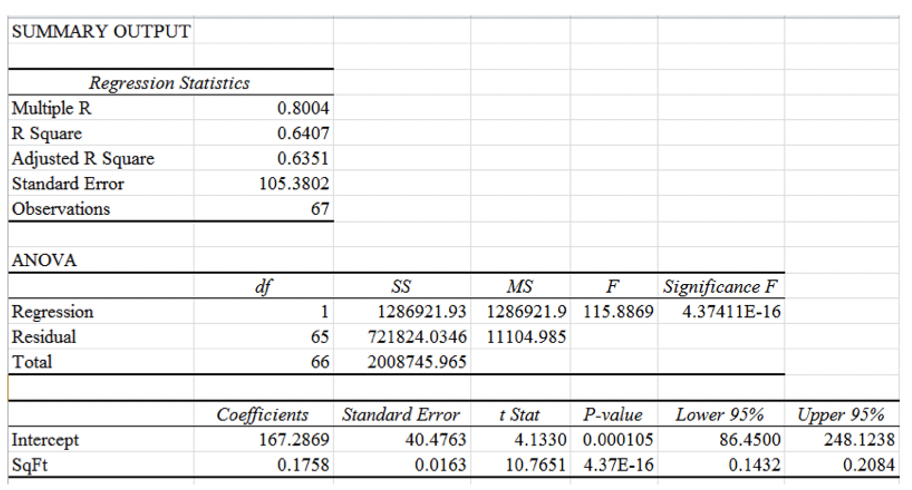The width and height of the screenshot is (912, 490).
Task: Click the Regression Statistics header cell
Action: tap(170, 83)
